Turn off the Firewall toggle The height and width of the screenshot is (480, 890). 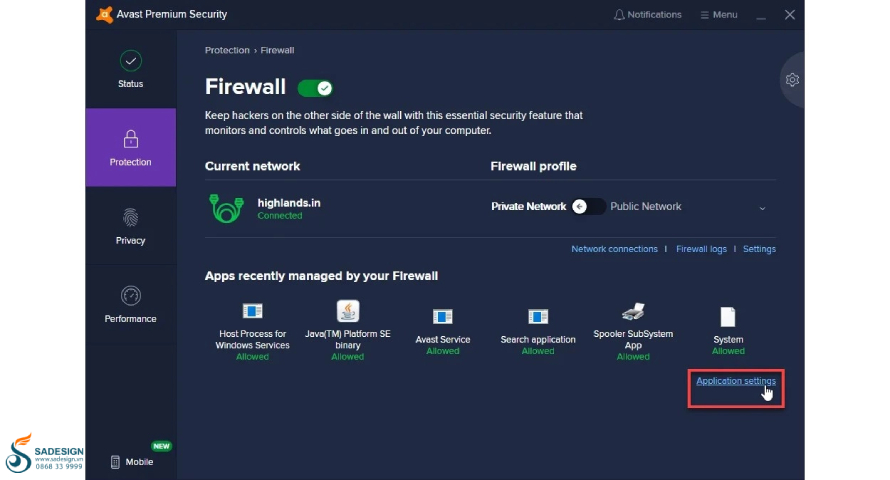[x=315, y=88]
